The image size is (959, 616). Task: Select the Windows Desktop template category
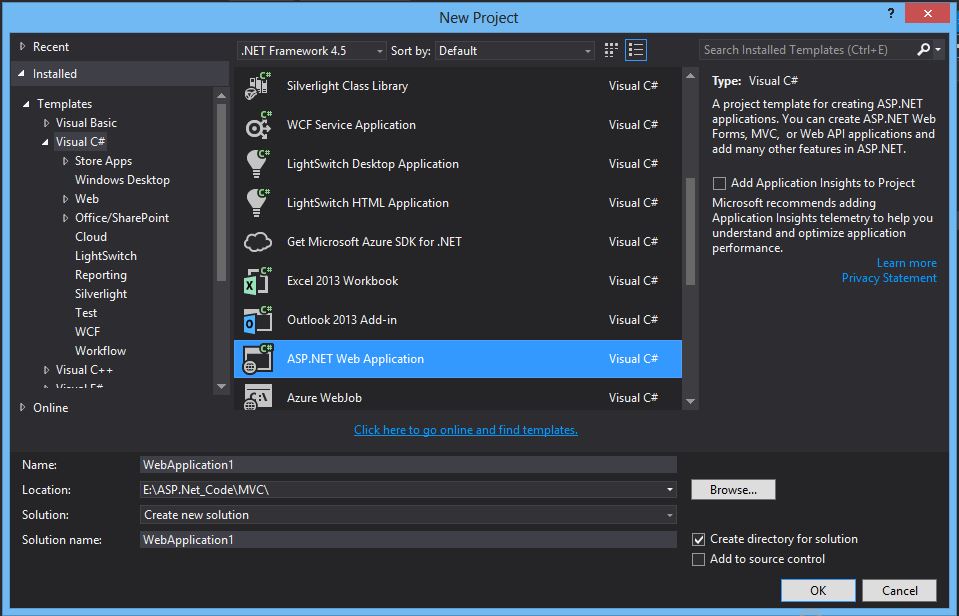[122, 180]
